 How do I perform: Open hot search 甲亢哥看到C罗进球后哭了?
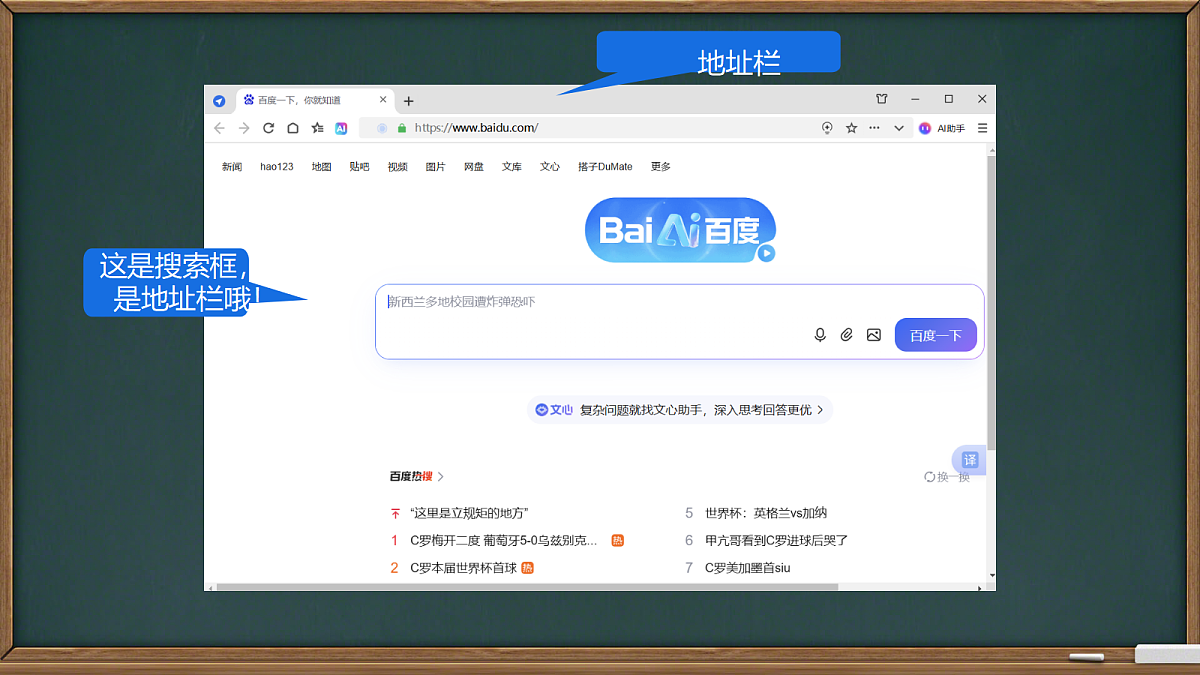click(x=777, y=540)
